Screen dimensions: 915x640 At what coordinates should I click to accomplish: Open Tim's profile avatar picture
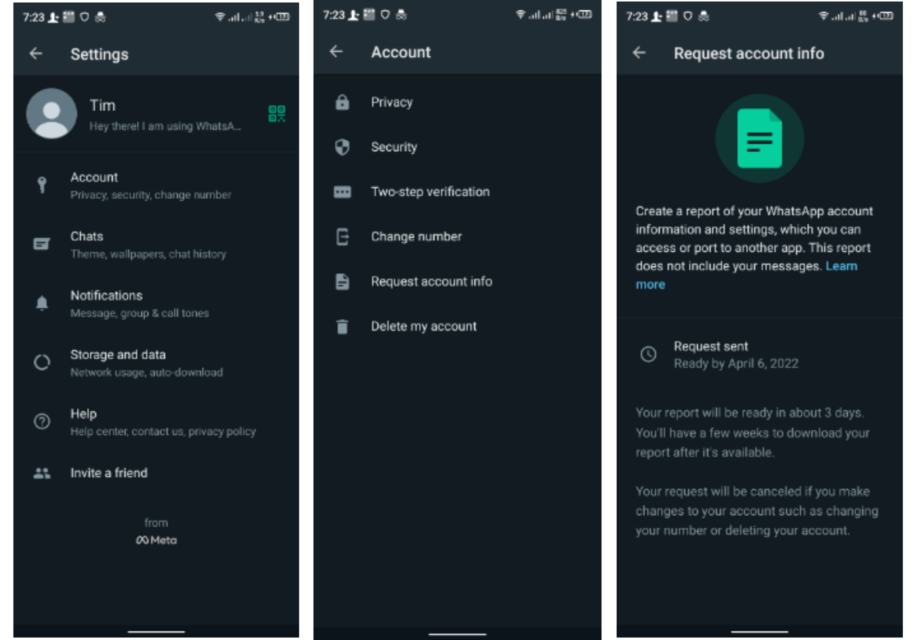[x=51, y=114]
